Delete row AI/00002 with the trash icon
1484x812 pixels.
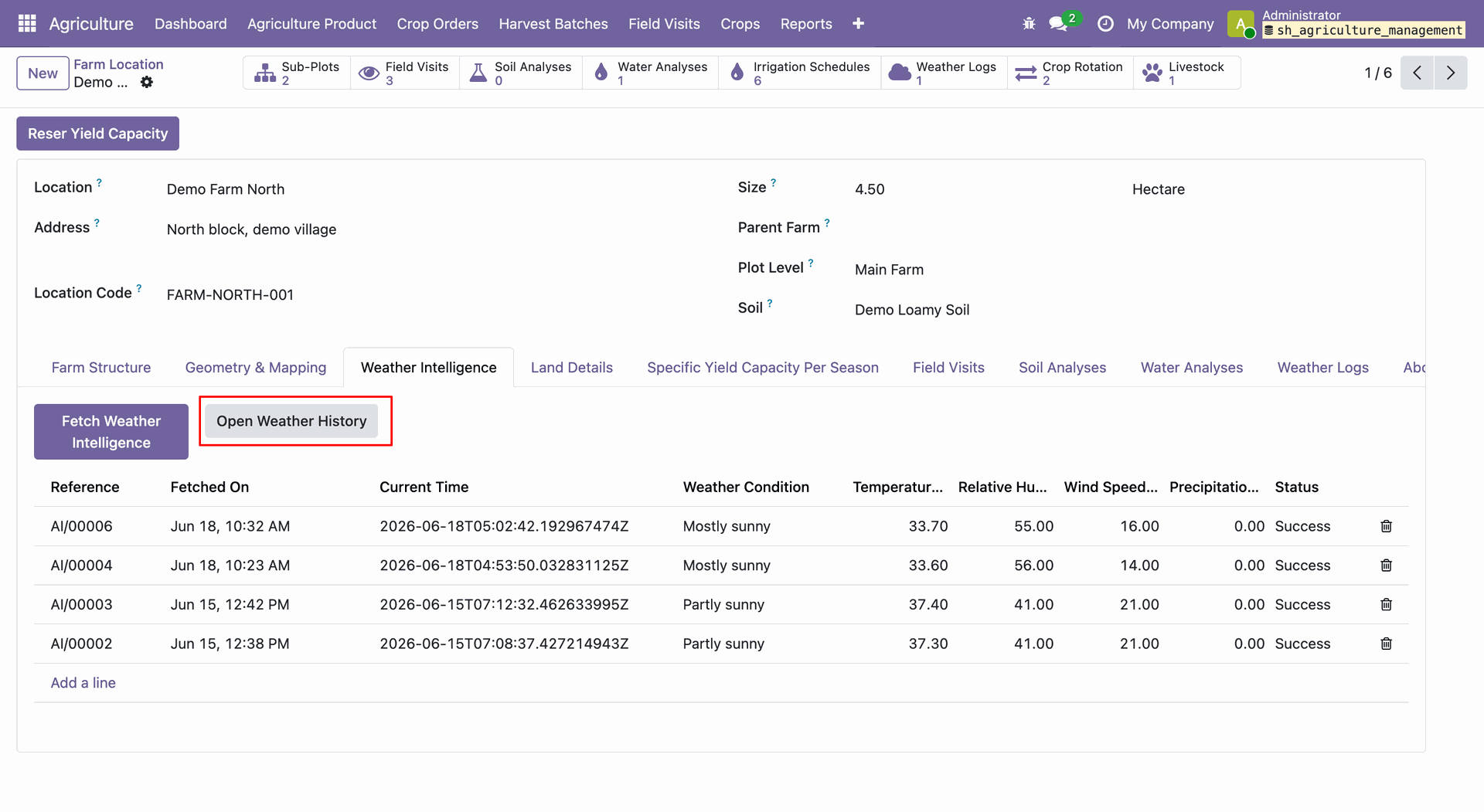pyautogui.click(x=1386, y=644)
